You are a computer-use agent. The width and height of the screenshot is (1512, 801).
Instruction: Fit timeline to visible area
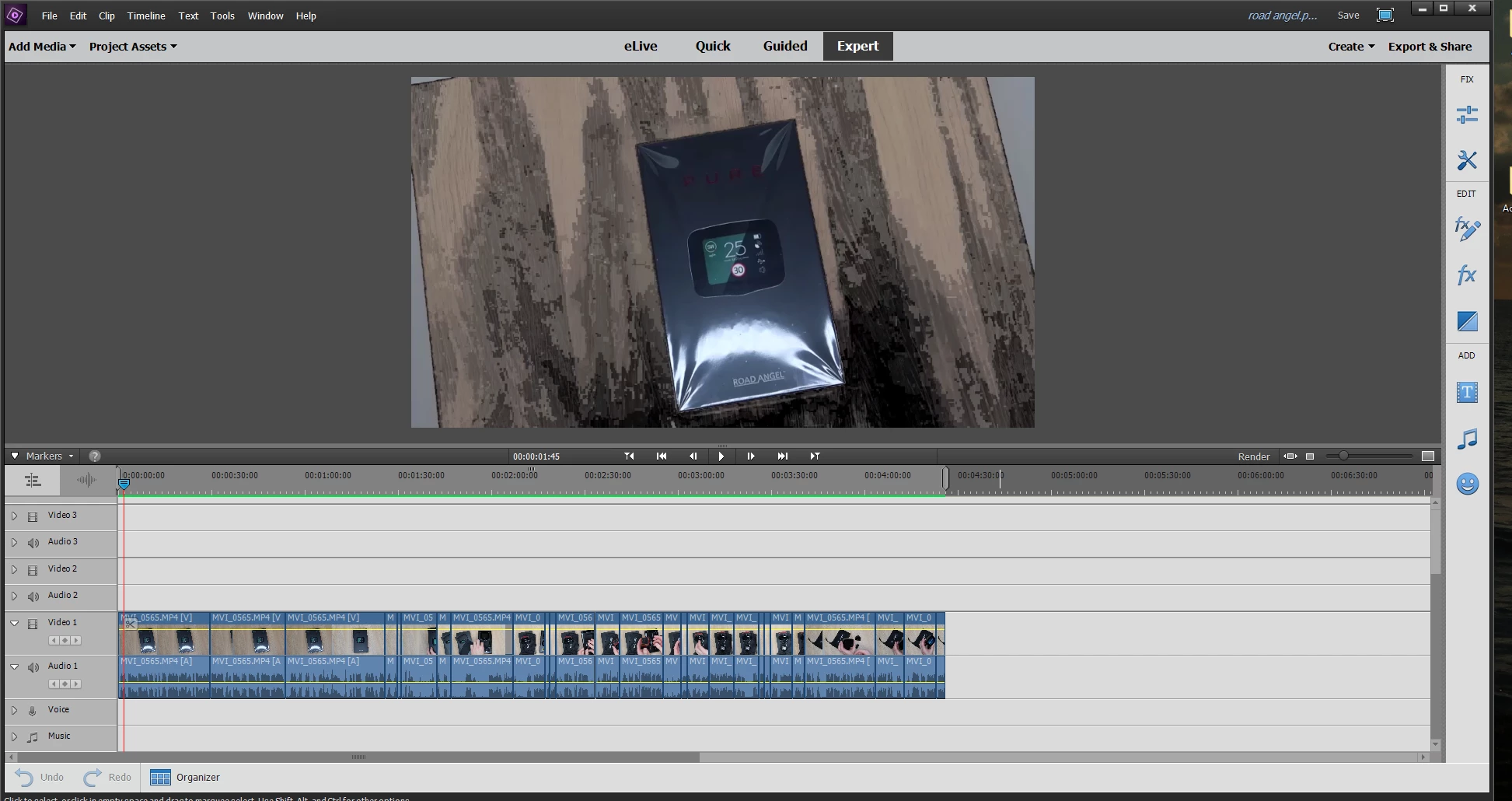(1290, 456)
